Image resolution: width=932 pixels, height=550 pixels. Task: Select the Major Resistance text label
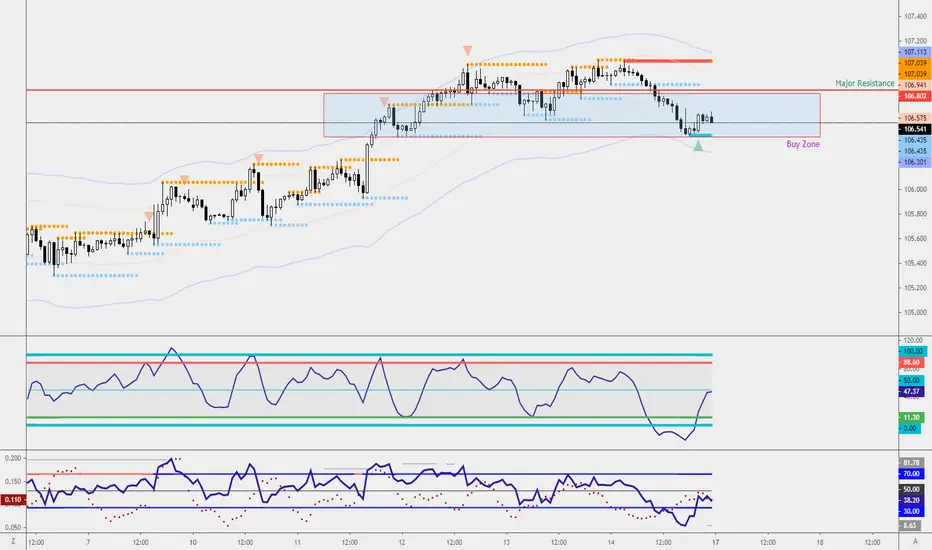(x=864, y=83)
